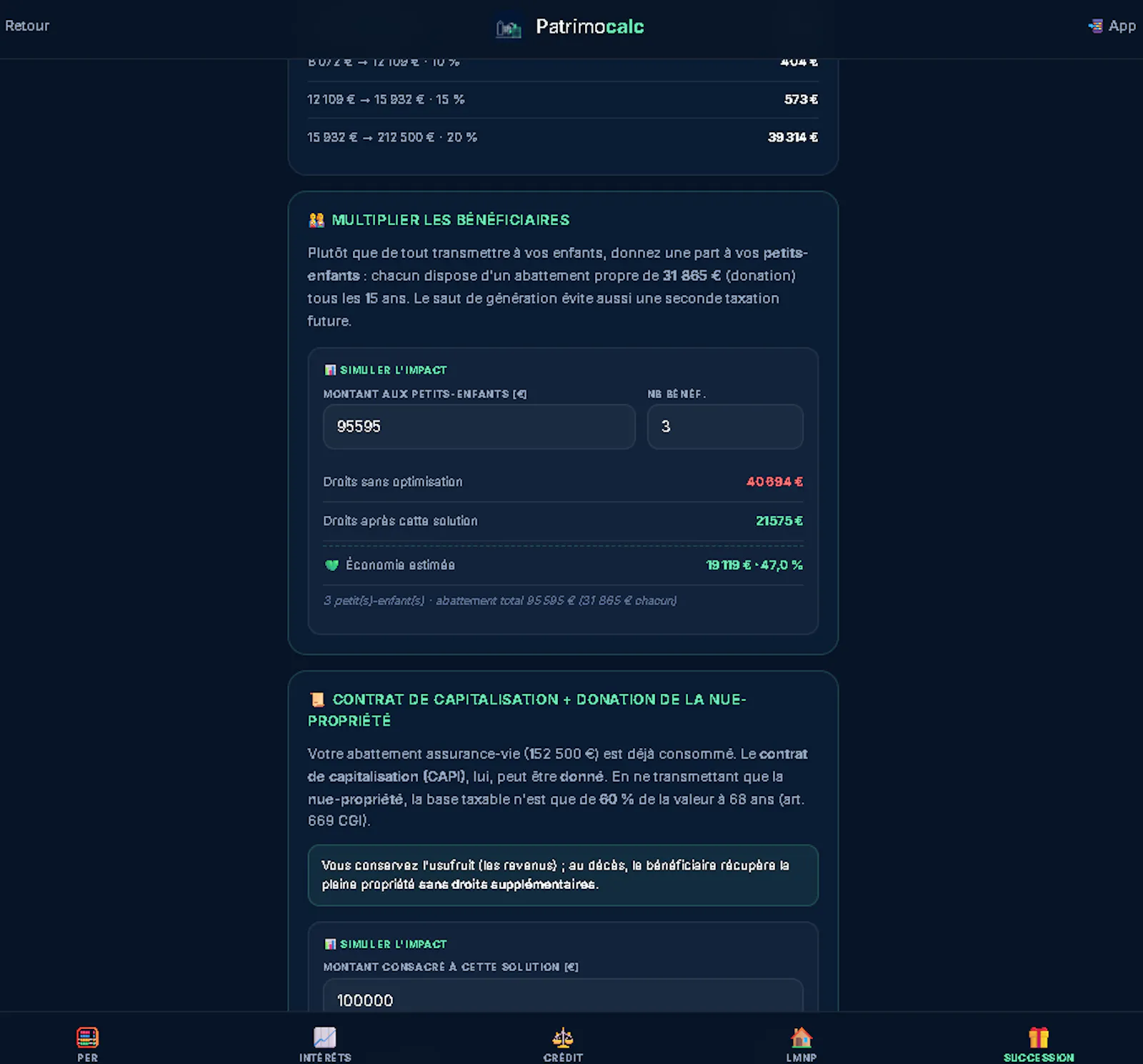The height and width of the screenshot is (1064, 1143).
Task: Click the 'Droits après cette solution' value 21 575 €
Action: click(x=779, y=521)
